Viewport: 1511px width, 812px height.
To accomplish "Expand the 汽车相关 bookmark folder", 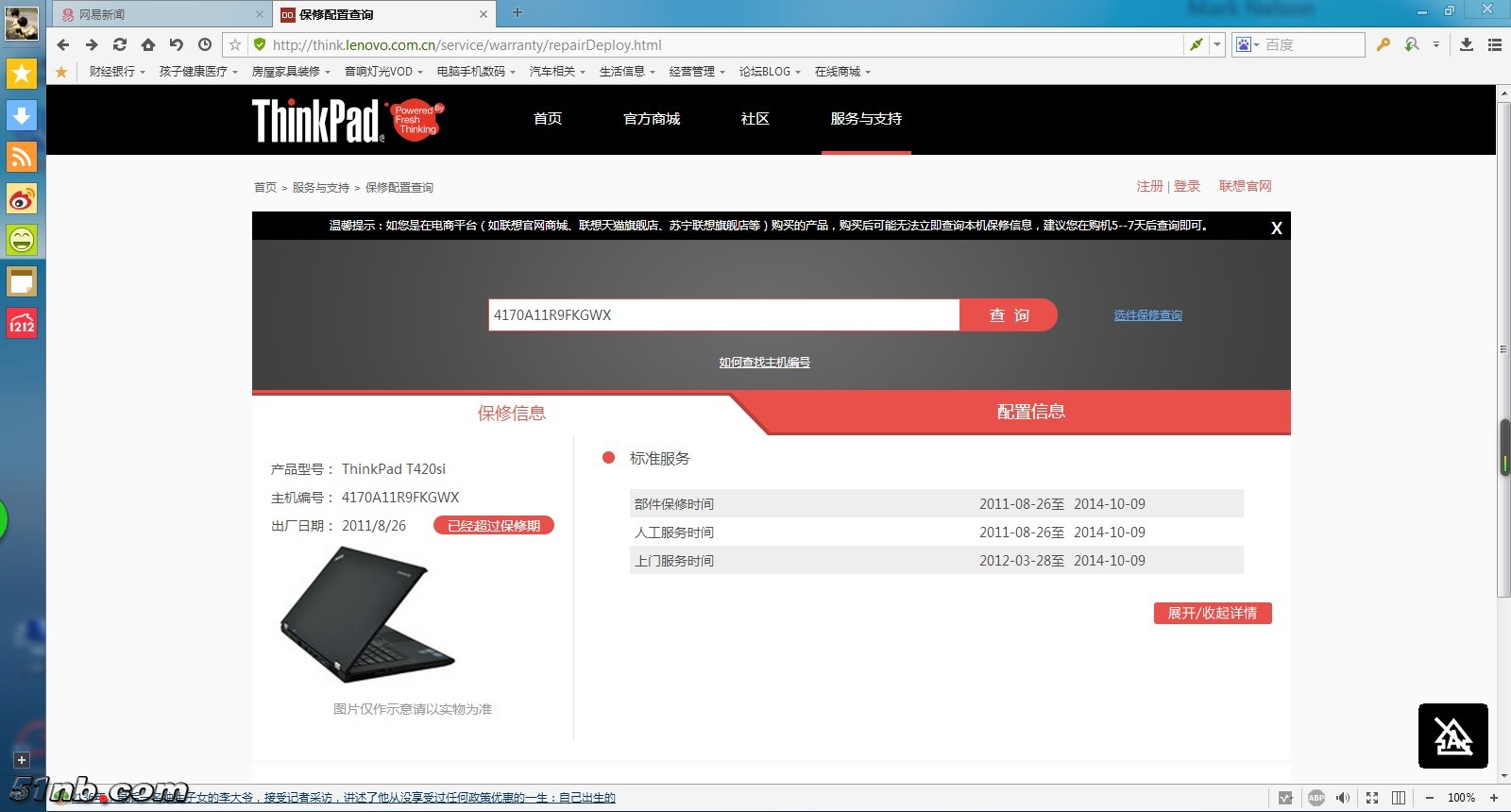I will tap(557, 72).
